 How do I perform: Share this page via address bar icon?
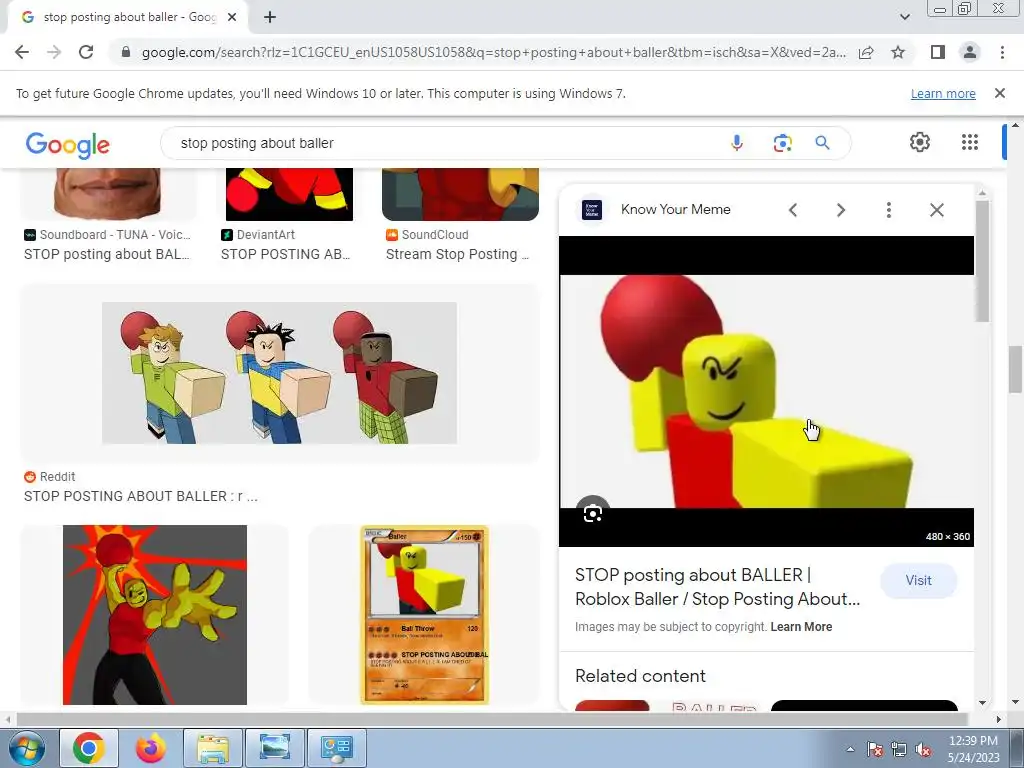pyautogui.click(x=866, y=52)
